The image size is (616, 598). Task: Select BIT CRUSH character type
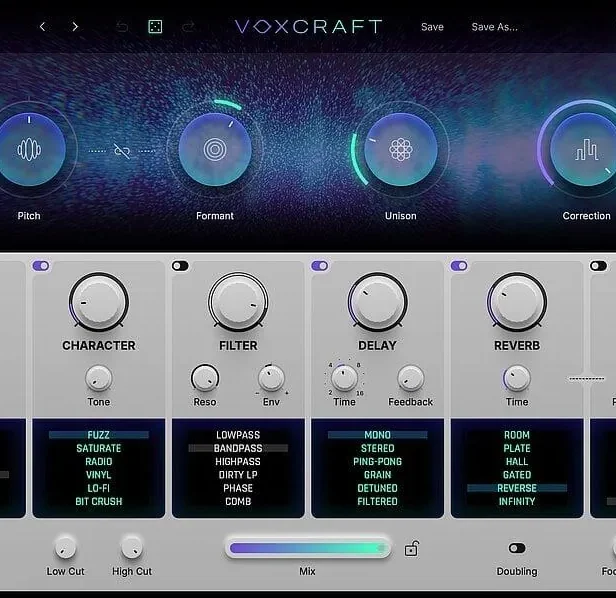(x=99, y=502)
